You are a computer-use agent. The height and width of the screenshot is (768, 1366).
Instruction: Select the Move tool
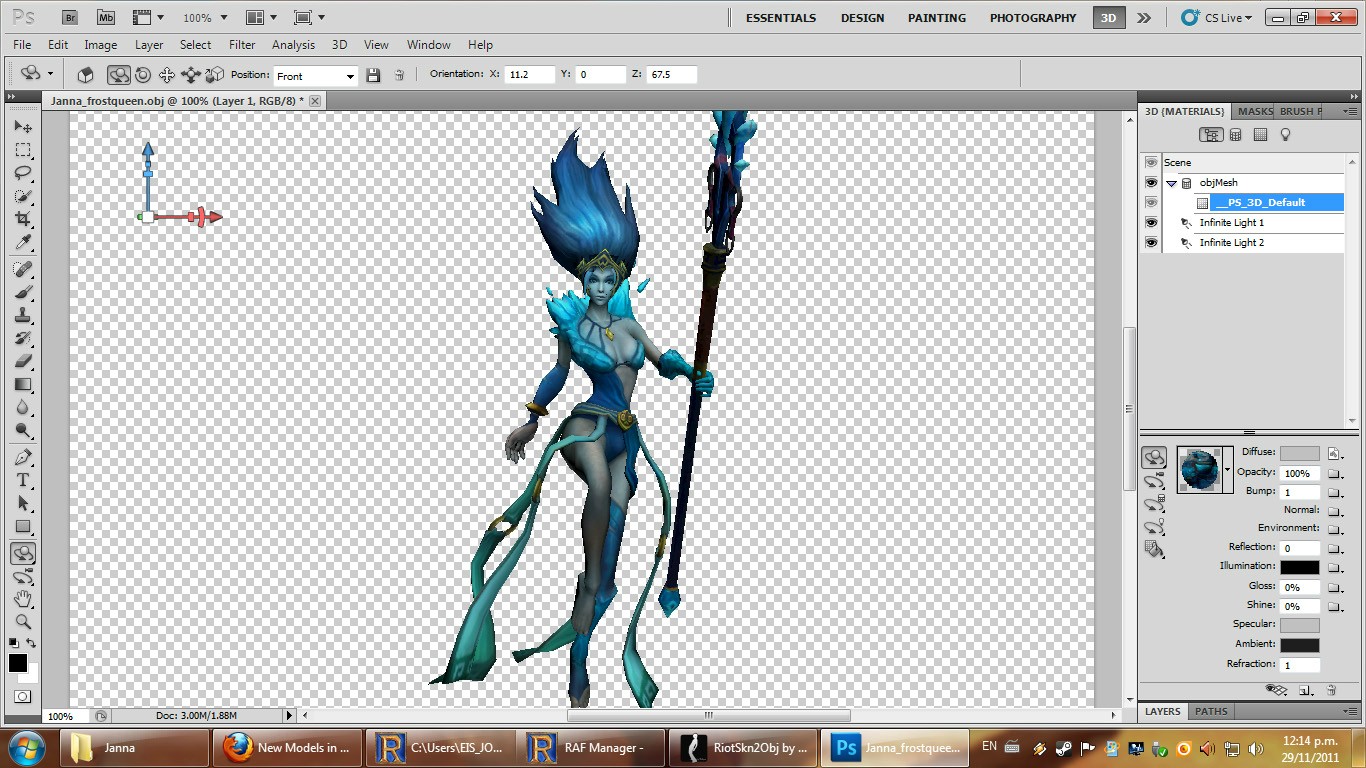click(23, 127)
